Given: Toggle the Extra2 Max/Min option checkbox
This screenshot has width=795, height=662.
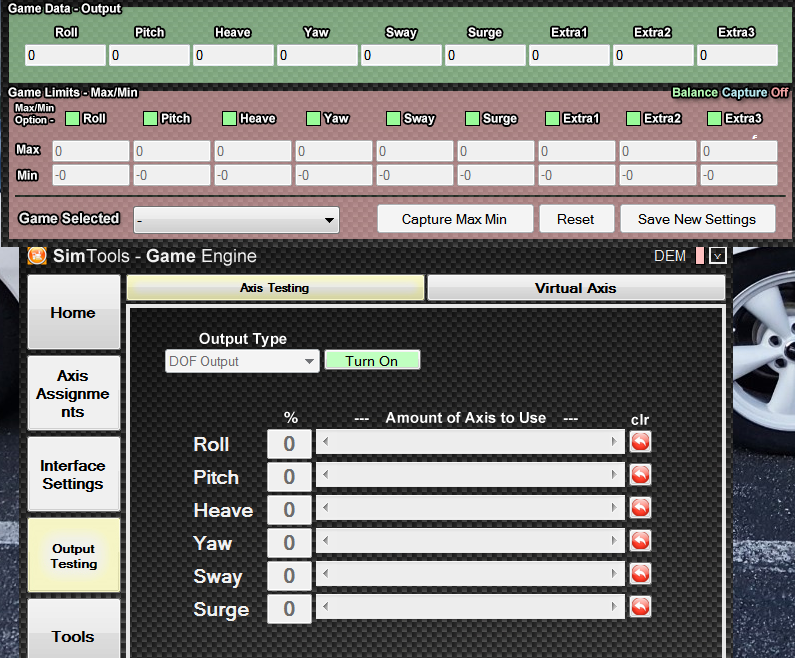Looking at the screenshot, I should [633, 119].
